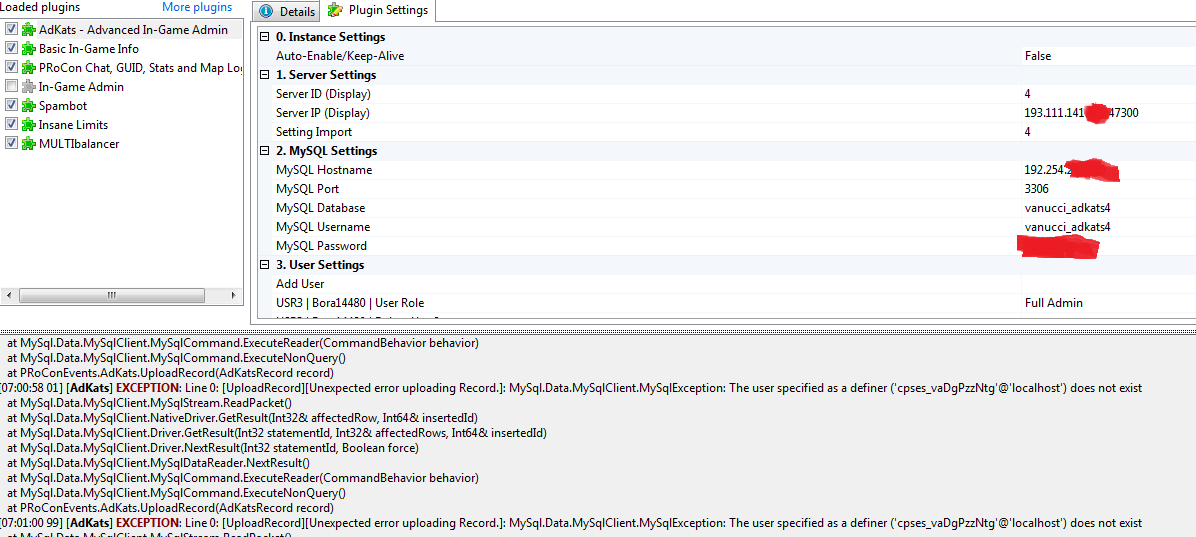Collapse the 0. Instance Settings section
This screenshot has height=537, width=1196.
[265, 37]
